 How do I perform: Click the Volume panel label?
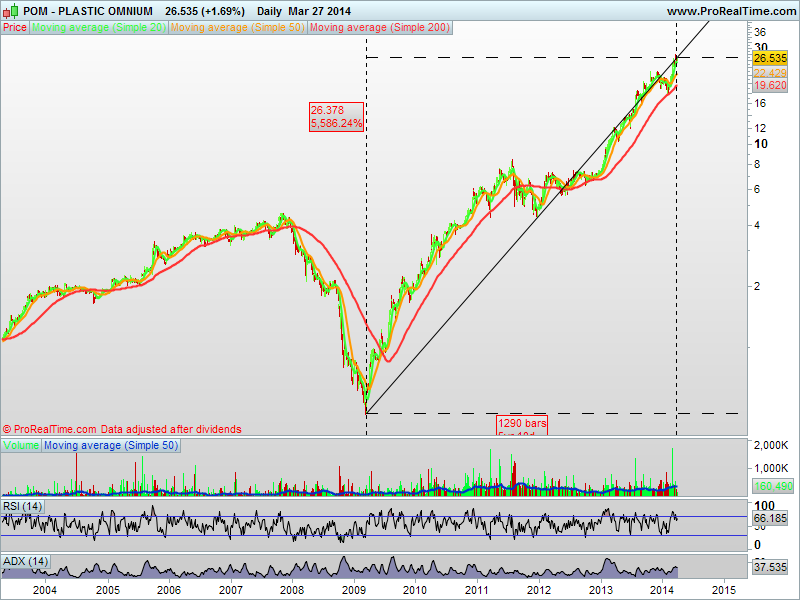tap(21, 445)
